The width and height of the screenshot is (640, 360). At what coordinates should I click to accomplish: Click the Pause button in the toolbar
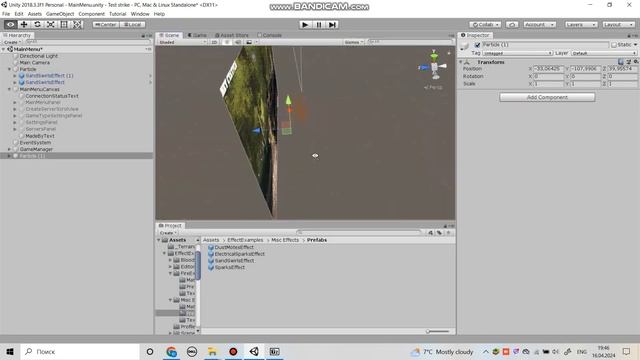tap(319, 24)
